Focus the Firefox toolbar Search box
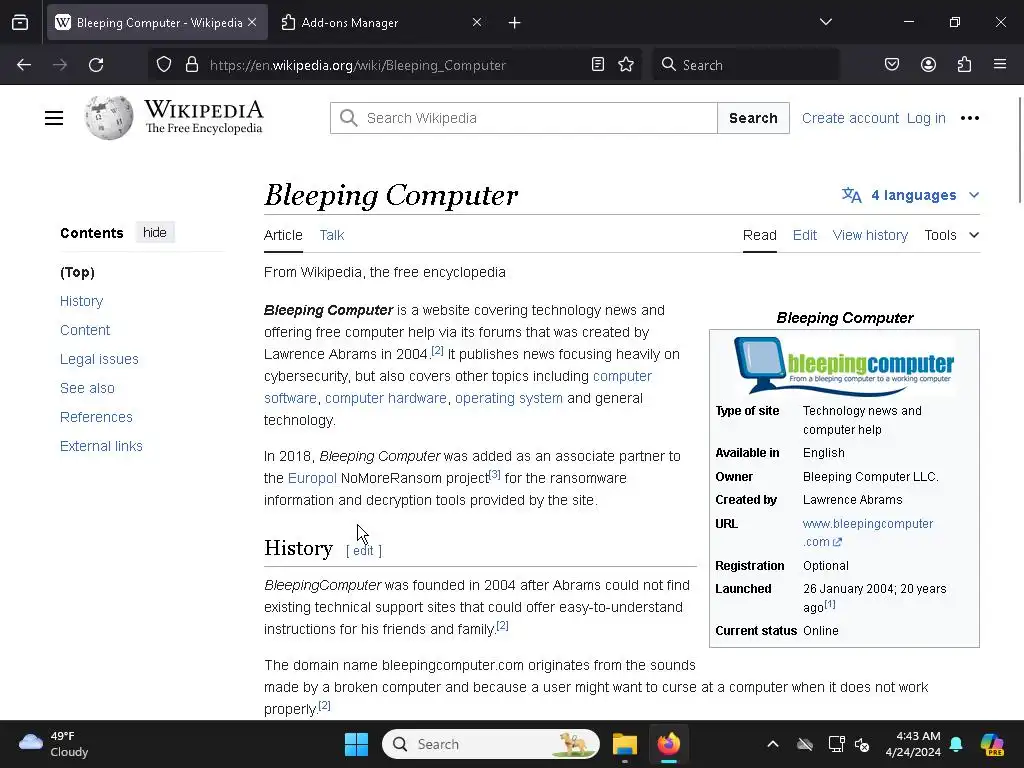The height and width of the screenshot is (768, 1024). [x=746, y=65]
